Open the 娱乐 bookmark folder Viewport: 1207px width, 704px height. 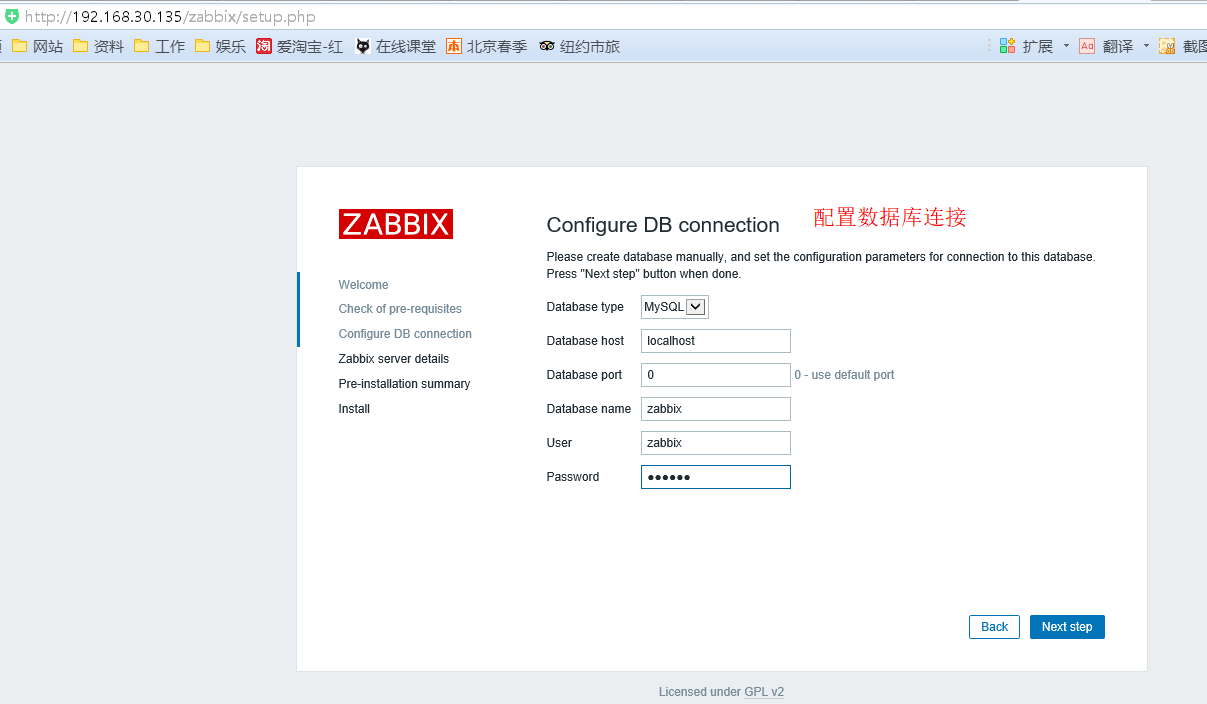pyautogui.click(x=221, y=46)
